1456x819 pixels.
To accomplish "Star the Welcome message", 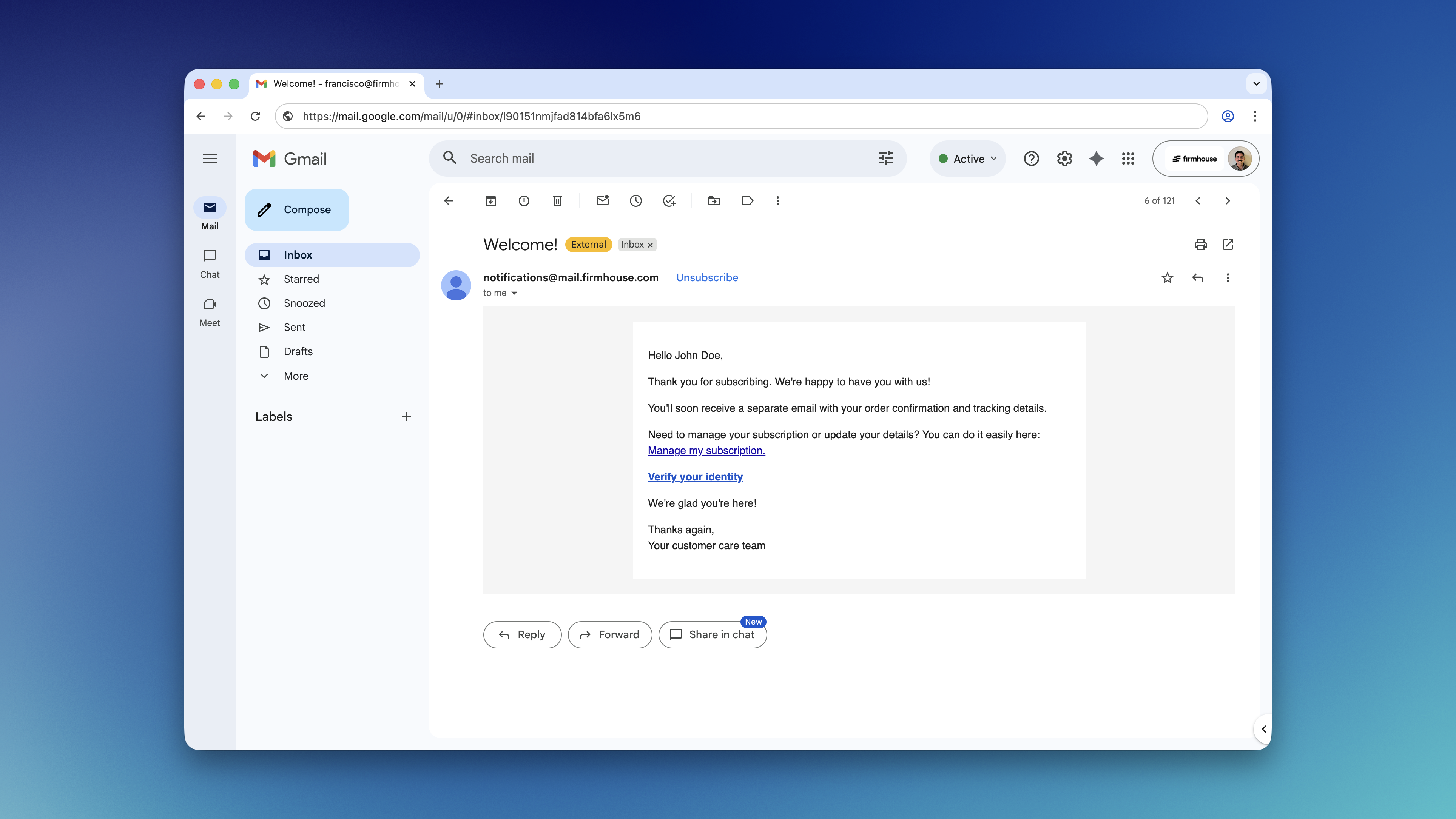I will pos(1167,278).
